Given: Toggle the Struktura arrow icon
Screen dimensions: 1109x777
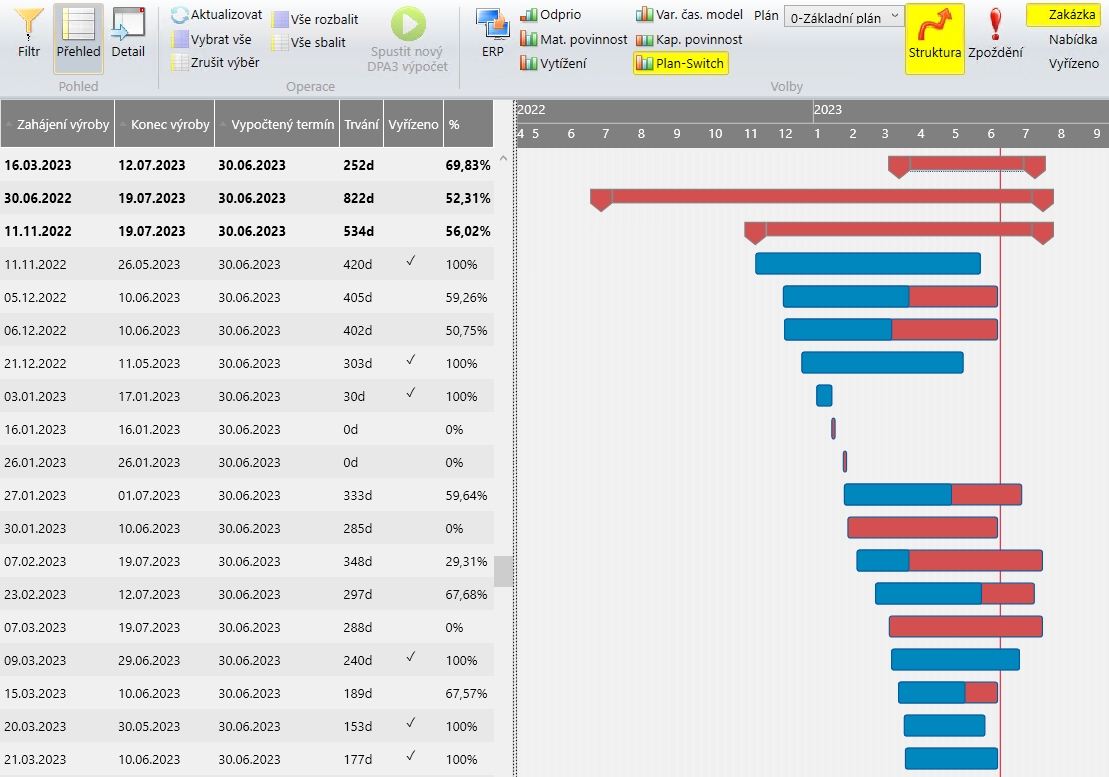Looking at the screenshot, I should (x=934, y=26).
